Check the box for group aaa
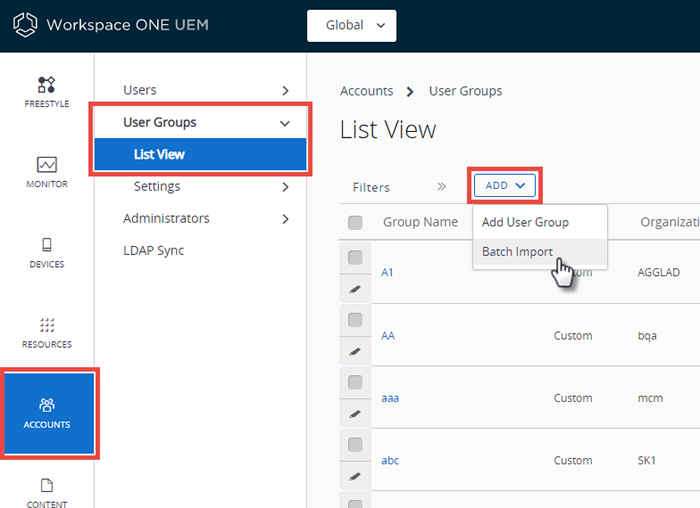The height and width of the screenshot is (508, 700). point(355,382)
